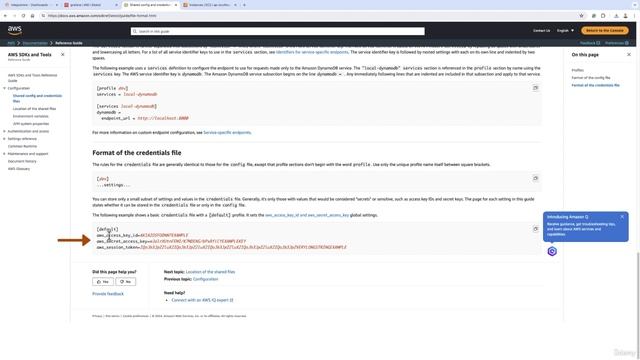Screen dimensions: 640x360
Task: Open the Contact Us link
Action: tap(541, 31)
